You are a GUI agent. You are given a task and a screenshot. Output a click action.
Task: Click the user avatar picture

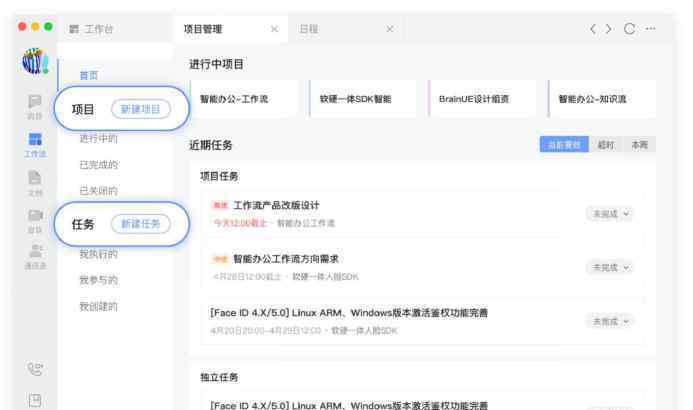coord(35,61)
